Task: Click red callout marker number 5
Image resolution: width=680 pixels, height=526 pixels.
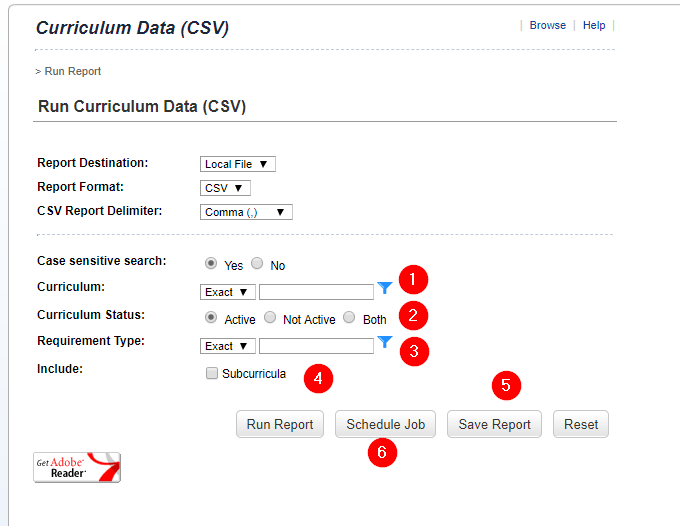Action: click(x=506, y=385)
